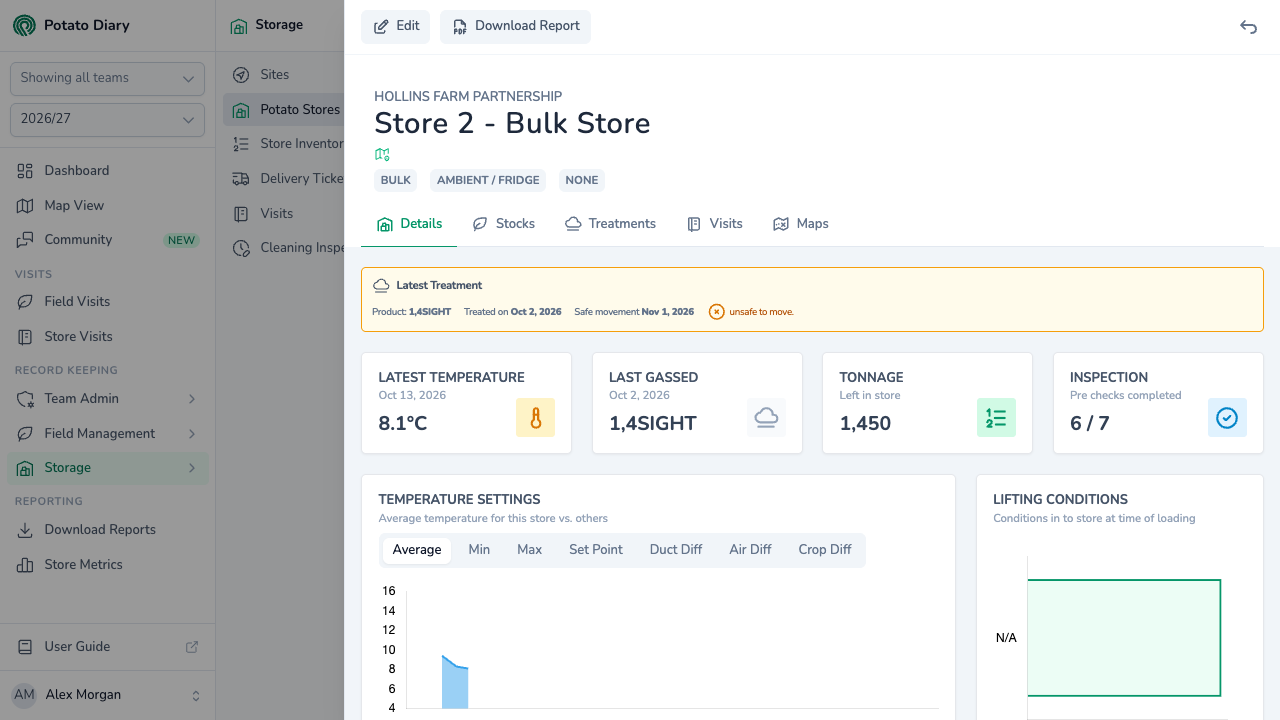
Task: Open the Showing all teams dropdown
Action: [107, 79]
